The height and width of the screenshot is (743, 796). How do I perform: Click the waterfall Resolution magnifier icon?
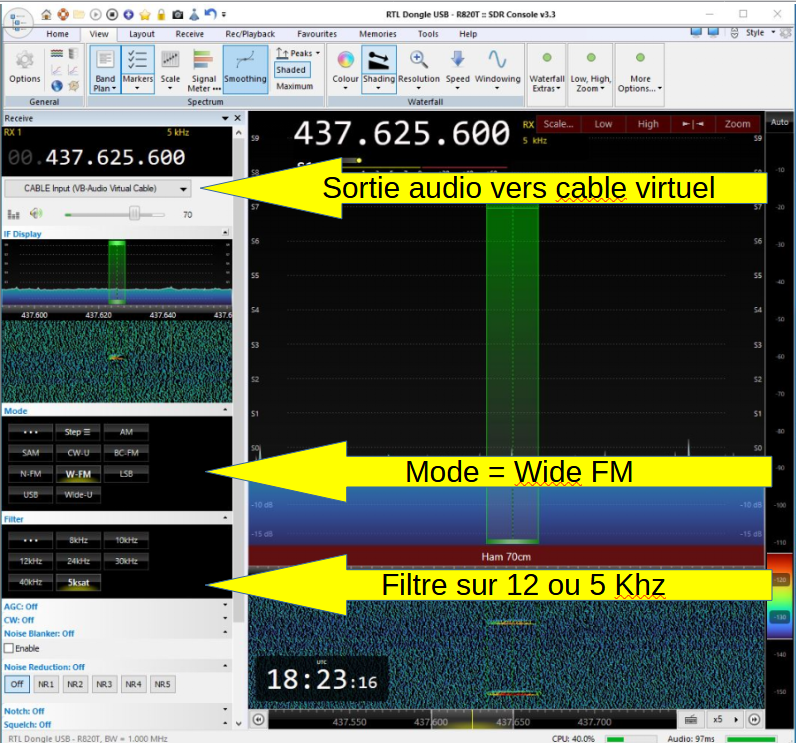419,59
